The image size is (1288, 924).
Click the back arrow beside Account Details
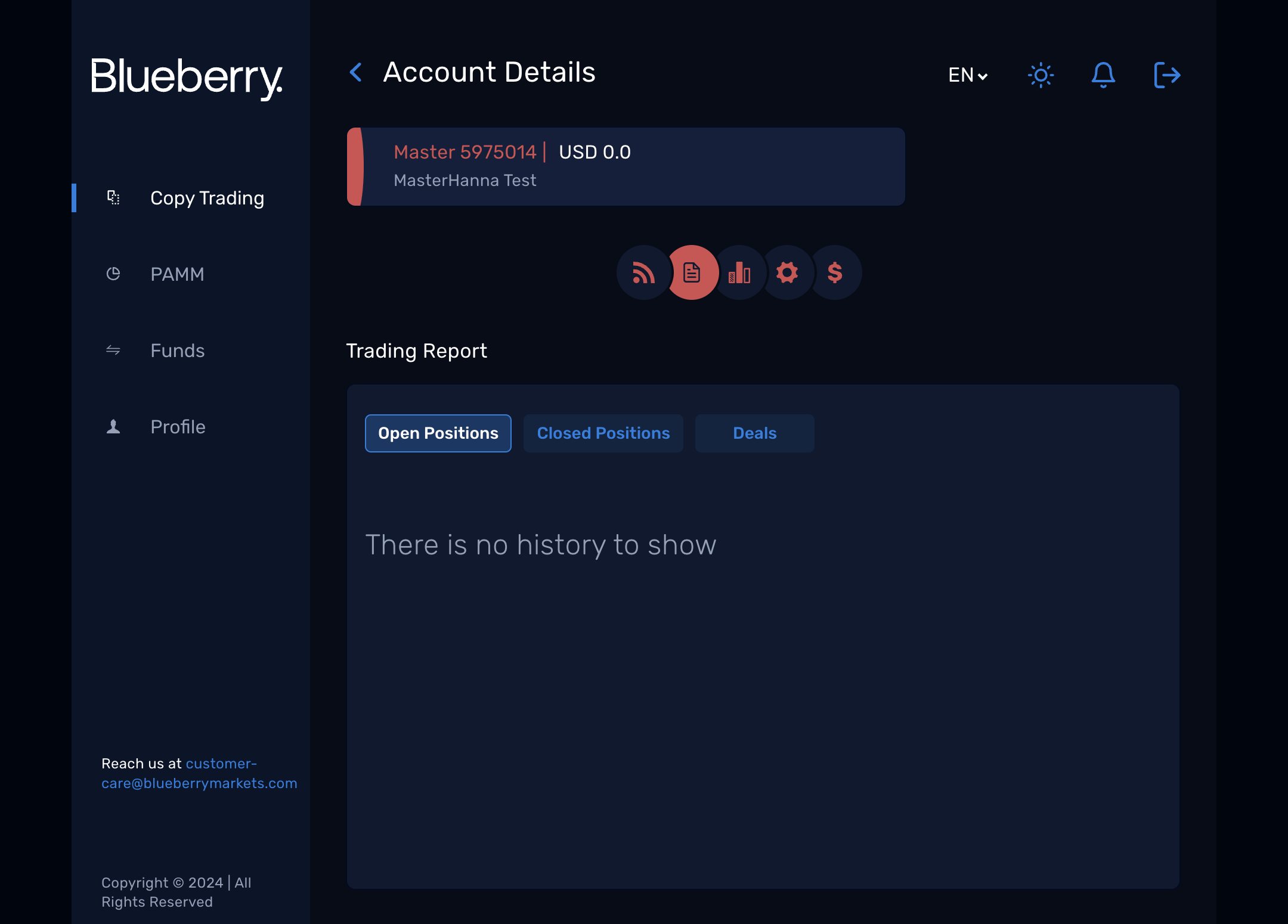pos(356,73)
